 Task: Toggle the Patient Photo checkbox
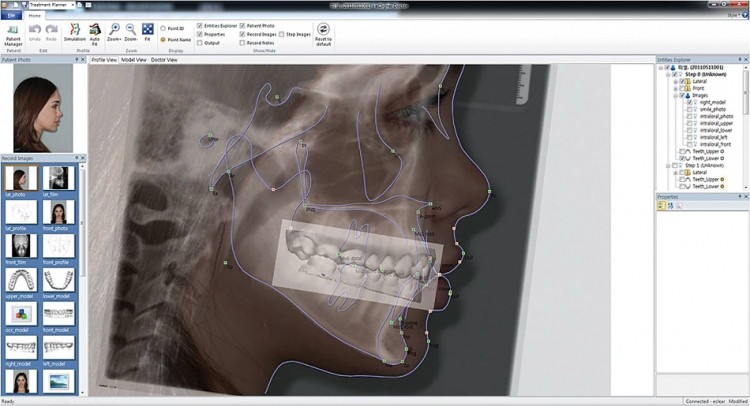(243, 26)
